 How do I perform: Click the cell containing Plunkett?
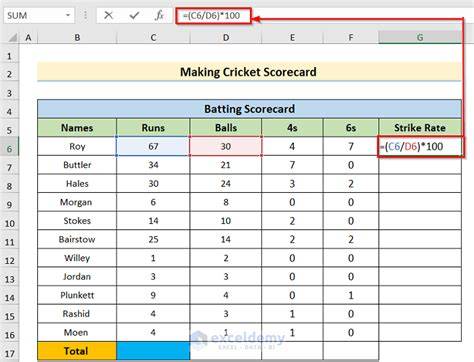point(77,295)
